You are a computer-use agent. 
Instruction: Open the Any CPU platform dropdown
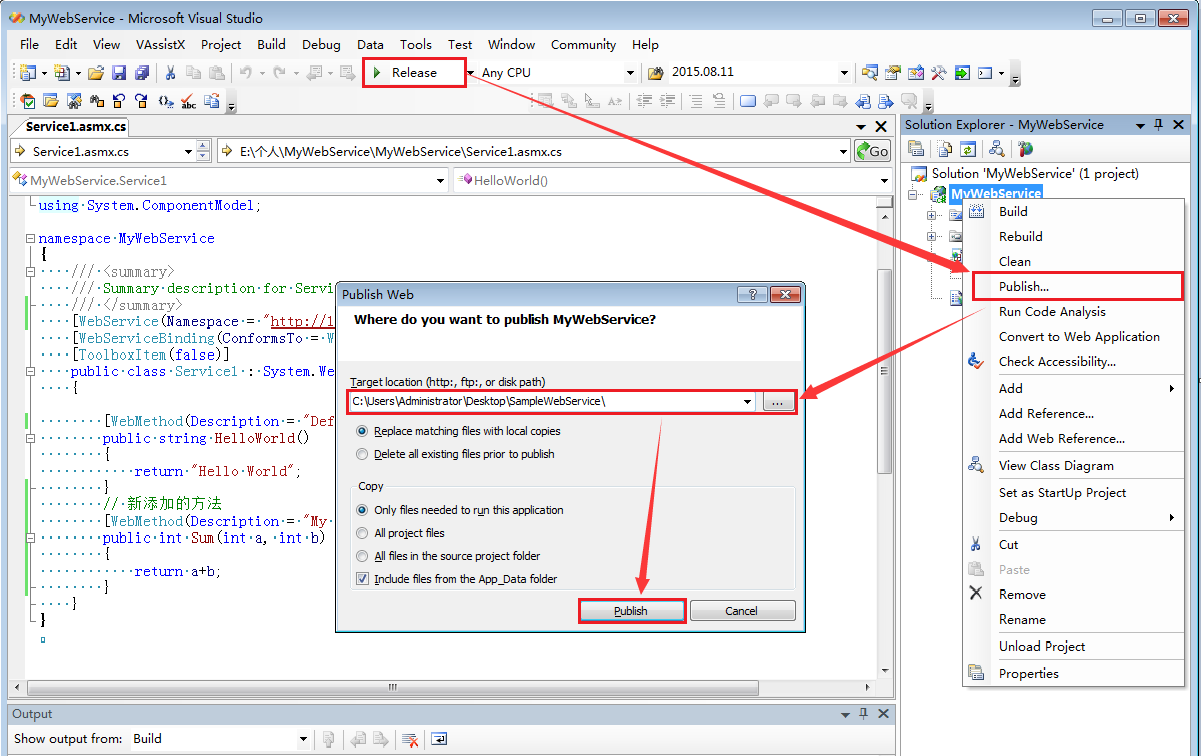pyautogui.click(x=630, y=73)
